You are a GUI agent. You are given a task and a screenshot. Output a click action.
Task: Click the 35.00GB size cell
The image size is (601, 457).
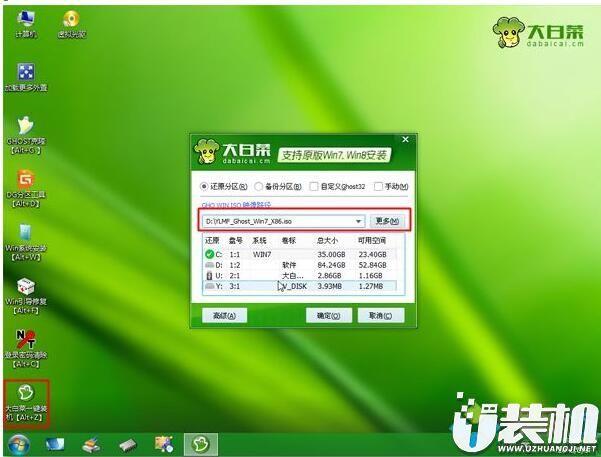(x=331, y=255)
